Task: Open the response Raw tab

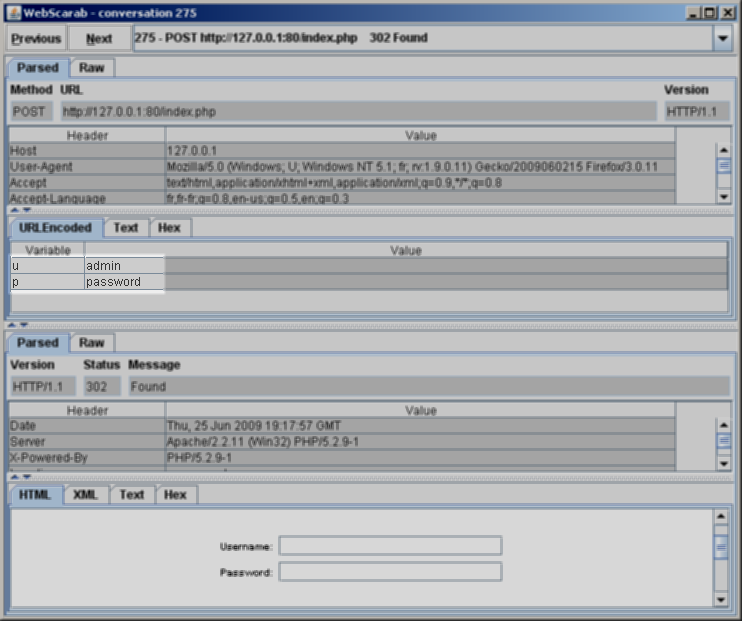Action: (92, 343)
